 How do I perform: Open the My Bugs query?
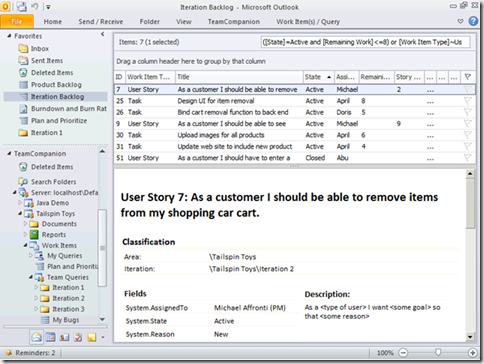pos(66,320)
